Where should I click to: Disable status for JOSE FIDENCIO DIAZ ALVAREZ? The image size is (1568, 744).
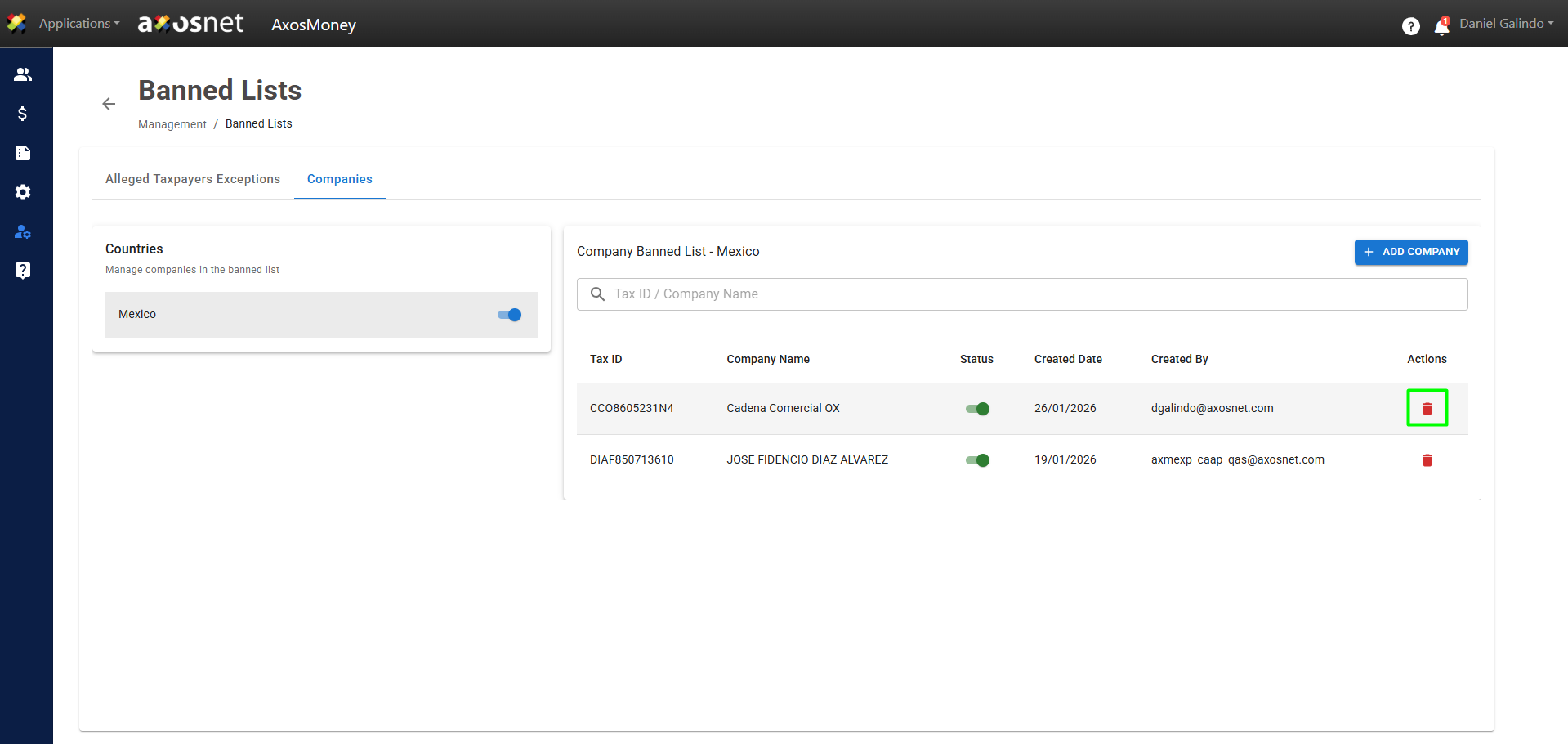point(977,460)
